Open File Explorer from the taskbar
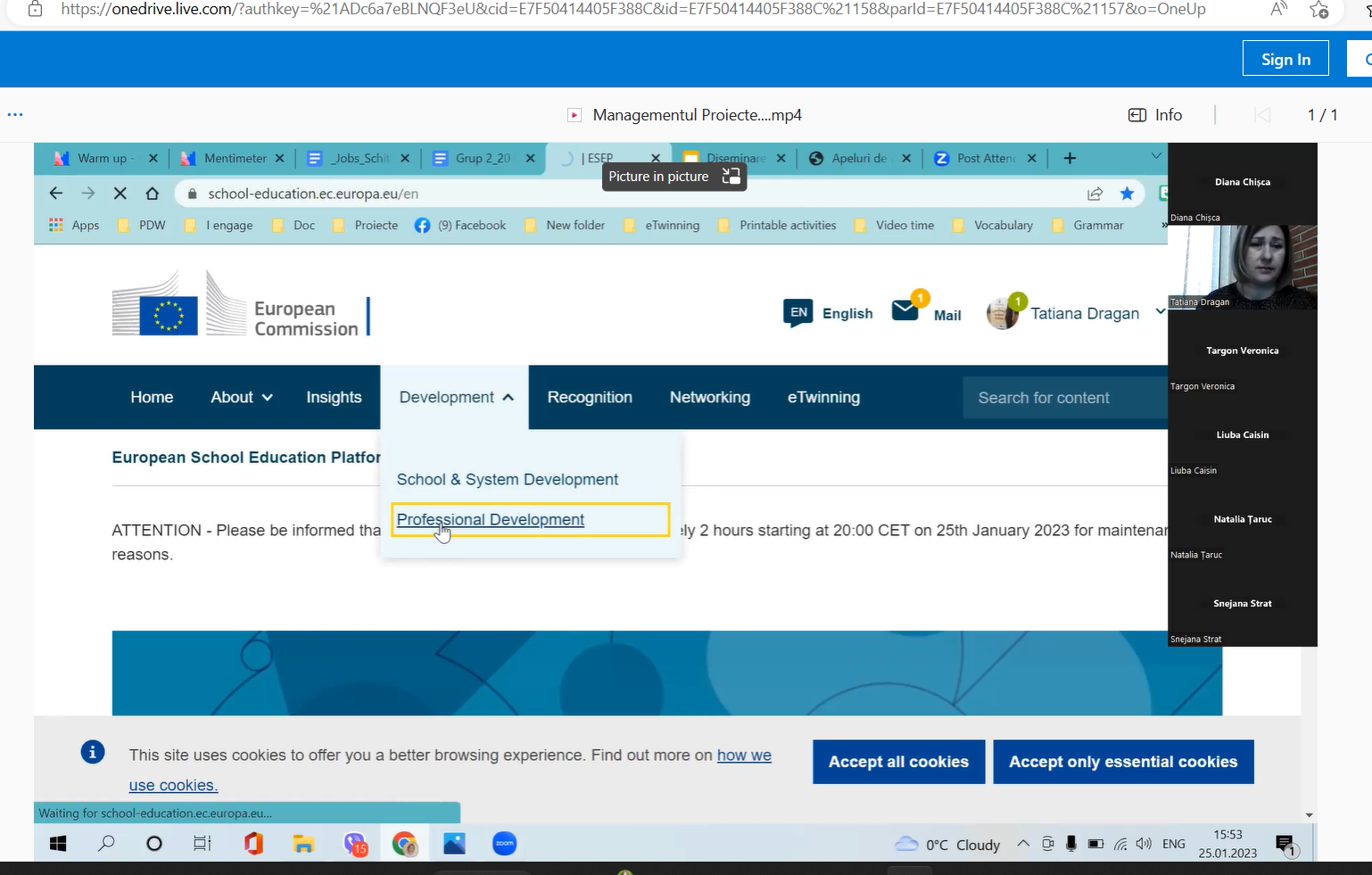 (x=303, y=844)
